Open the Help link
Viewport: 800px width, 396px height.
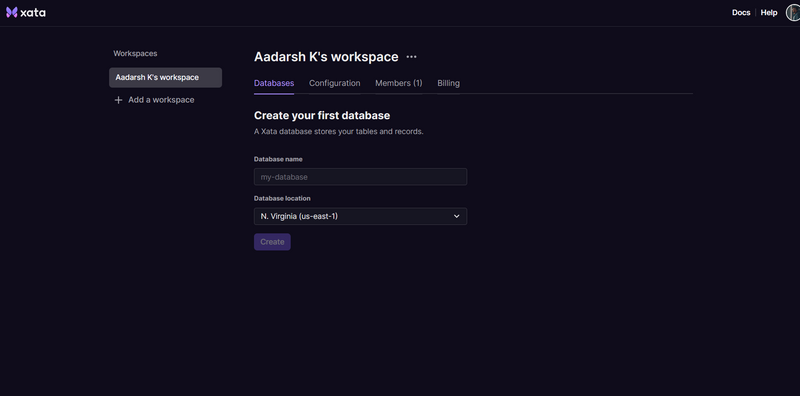769,13
